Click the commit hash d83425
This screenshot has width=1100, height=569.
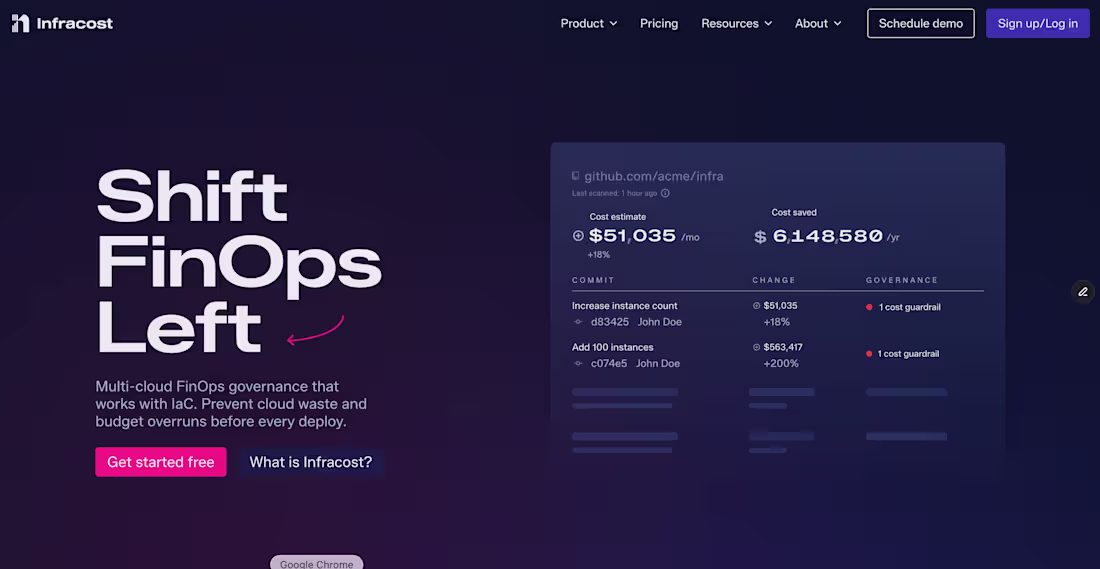click(610, 322)
